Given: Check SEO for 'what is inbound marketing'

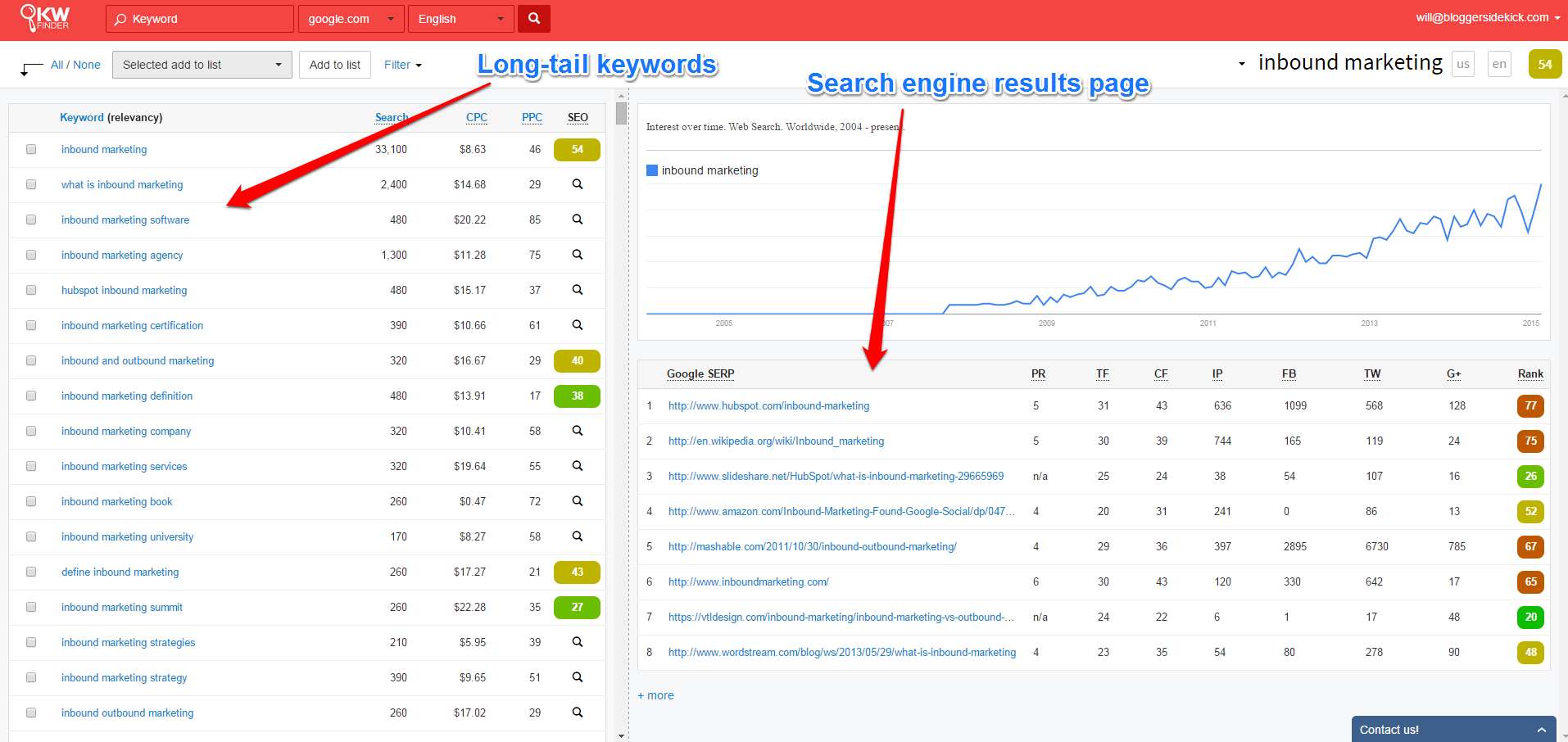Looking at the screenshot, I should (578, 184).
